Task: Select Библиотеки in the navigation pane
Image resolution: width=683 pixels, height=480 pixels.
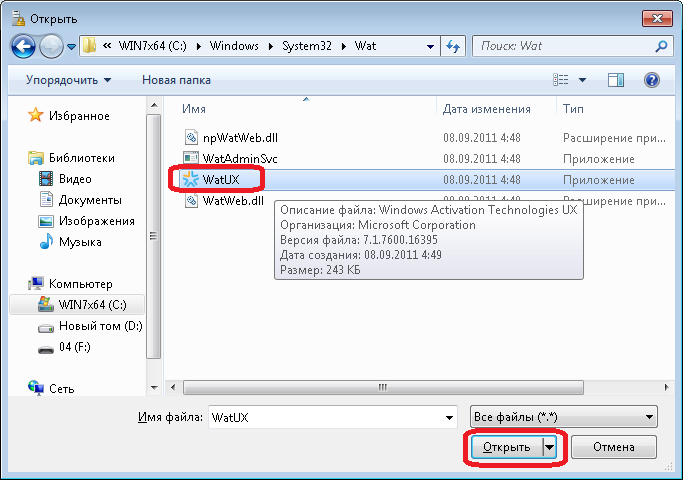Action: 82,158
